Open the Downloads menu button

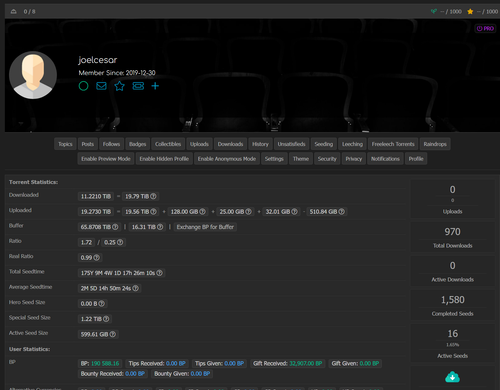click(230, 144)
